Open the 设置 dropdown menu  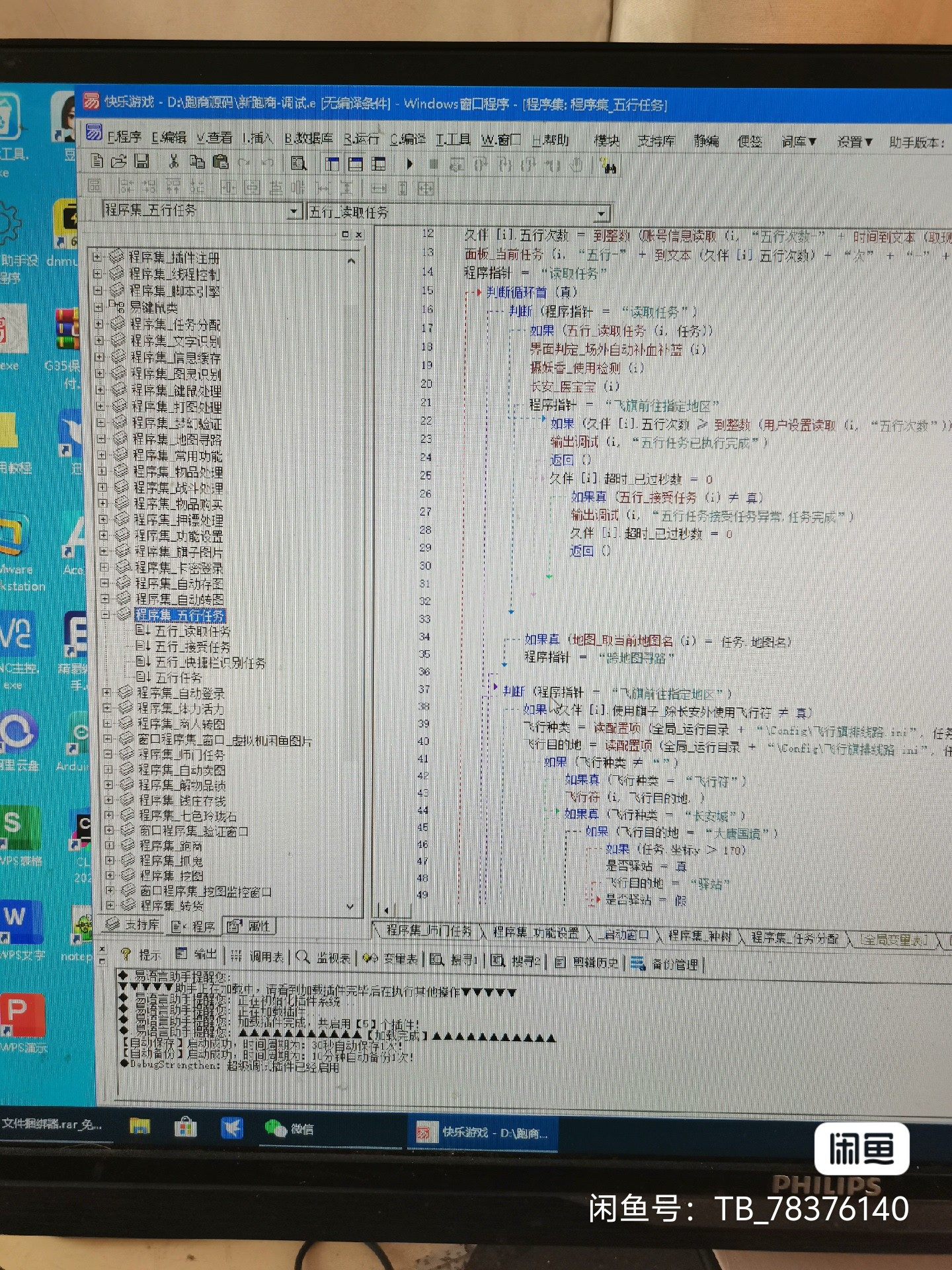point(855,142)
